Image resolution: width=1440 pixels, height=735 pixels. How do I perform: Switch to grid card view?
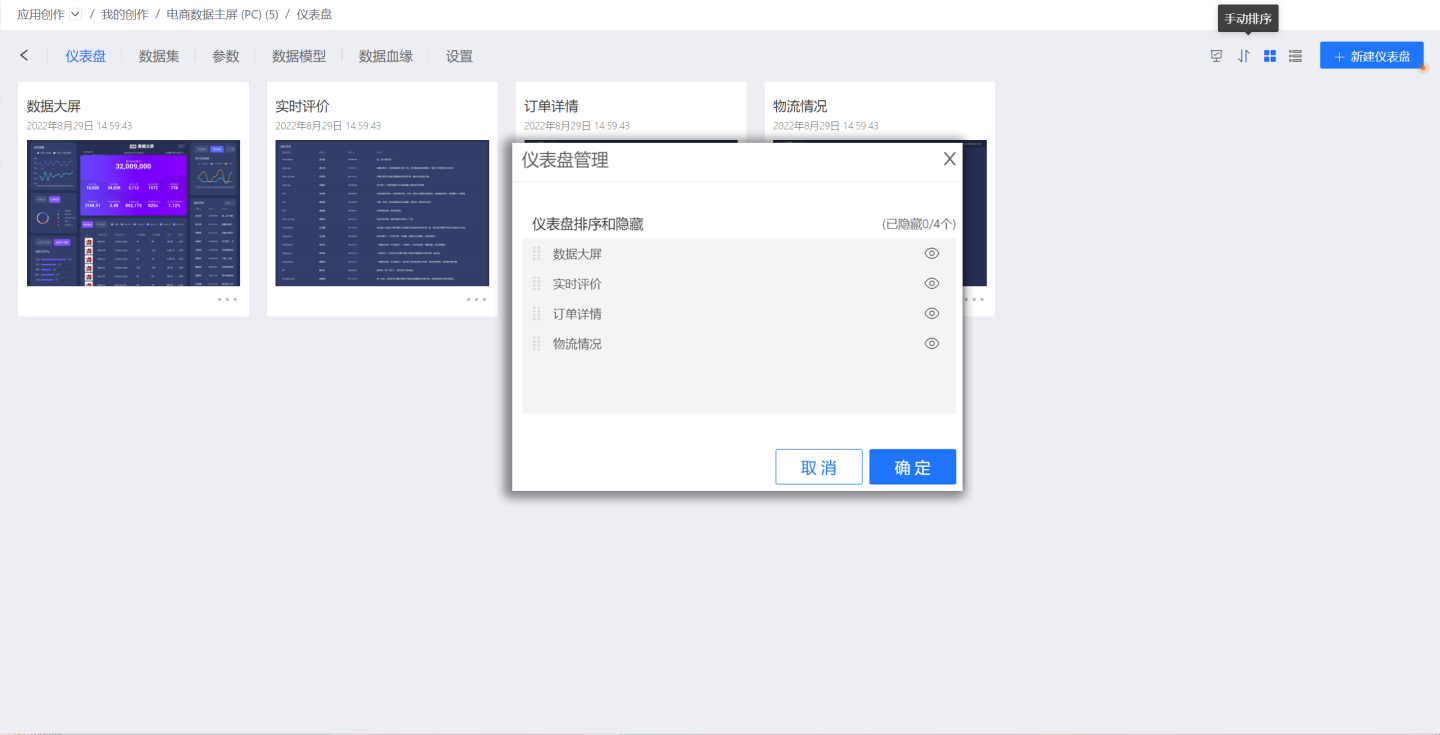1270,56
